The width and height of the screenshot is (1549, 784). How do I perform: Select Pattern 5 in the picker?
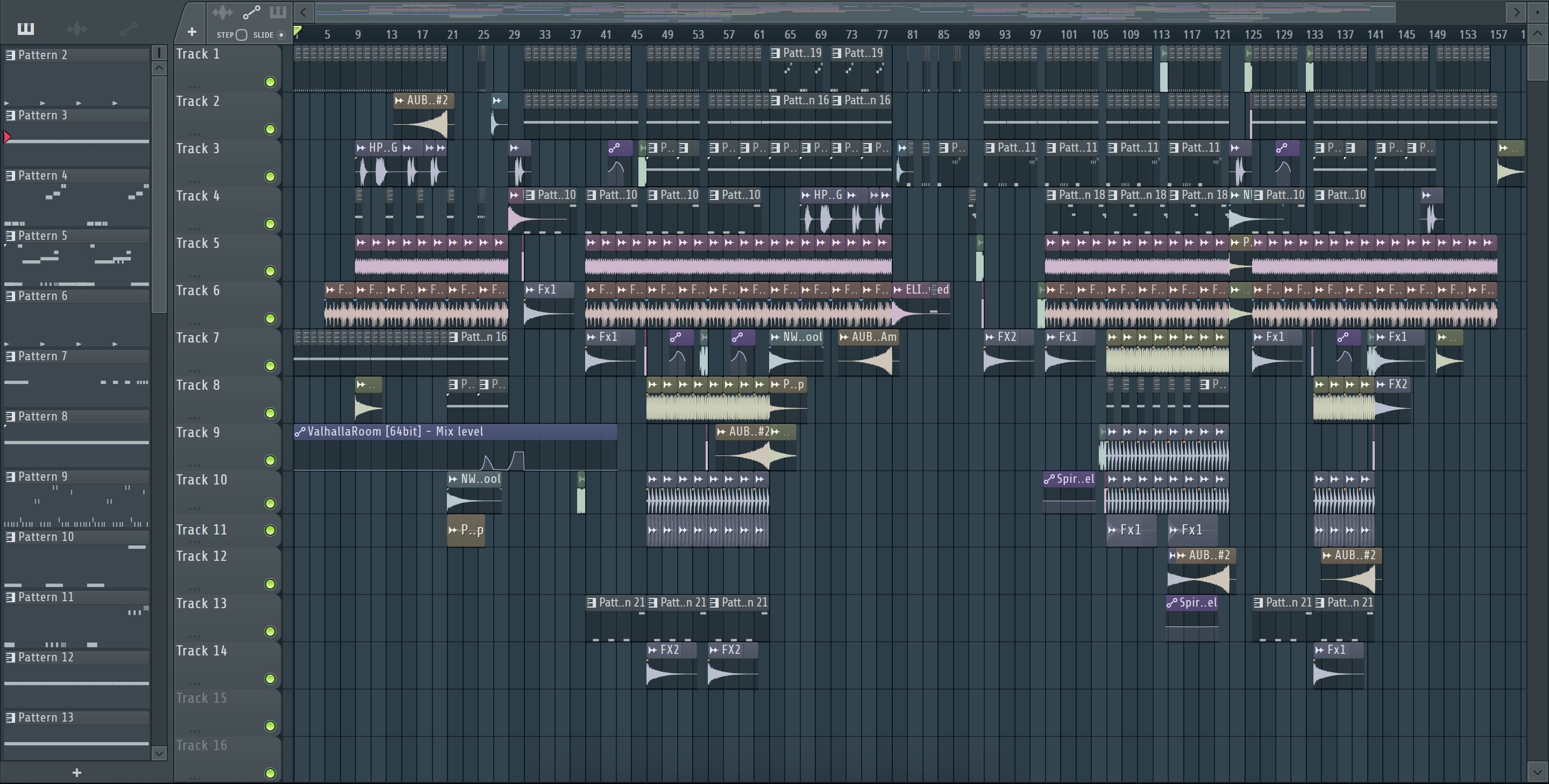(x=76, y=236)
